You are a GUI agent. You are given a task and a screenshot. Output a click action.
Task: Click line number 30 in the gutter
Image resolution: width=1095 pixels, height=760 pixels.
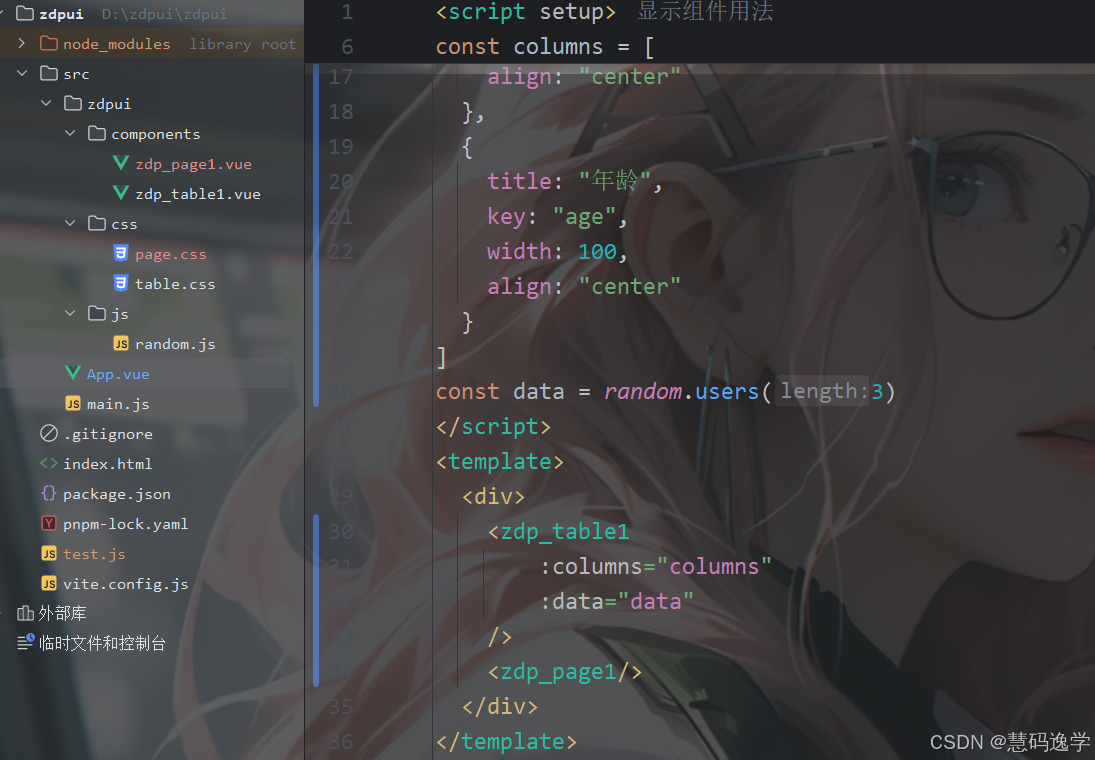click(x=341, y=532)
